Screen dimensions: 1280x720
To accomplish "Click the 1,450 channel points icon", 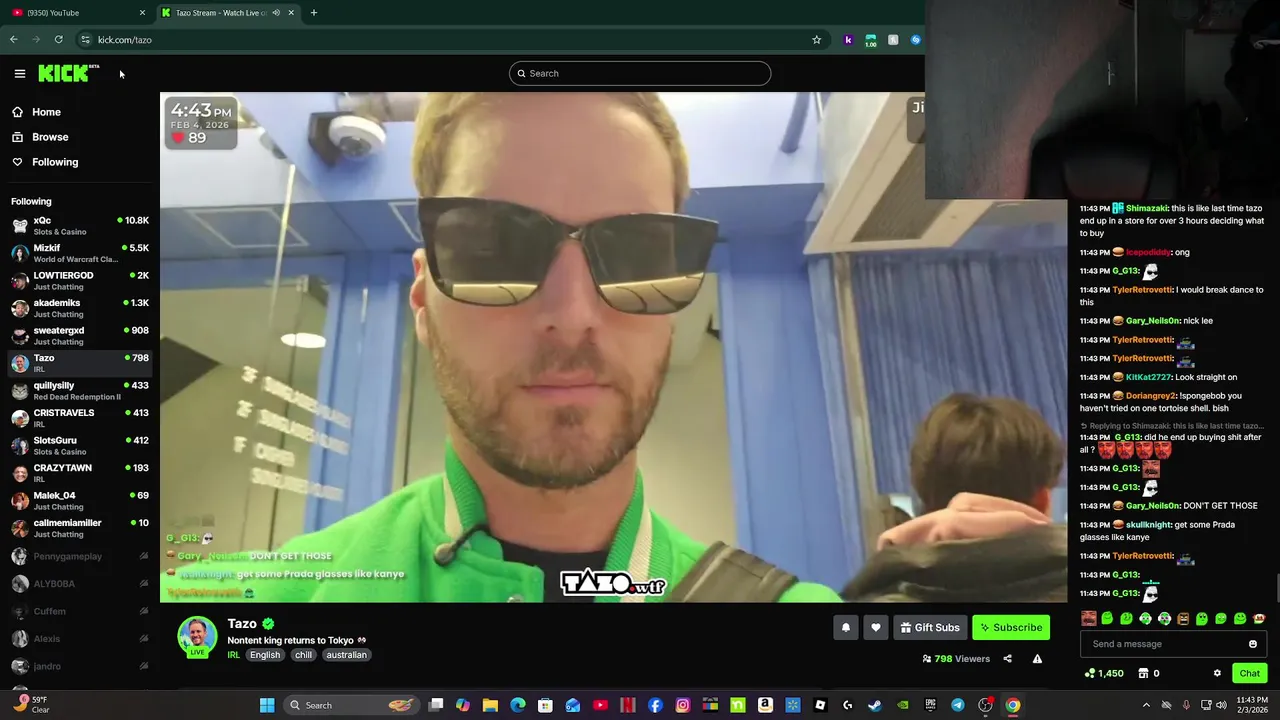I will click(1090, 673).
